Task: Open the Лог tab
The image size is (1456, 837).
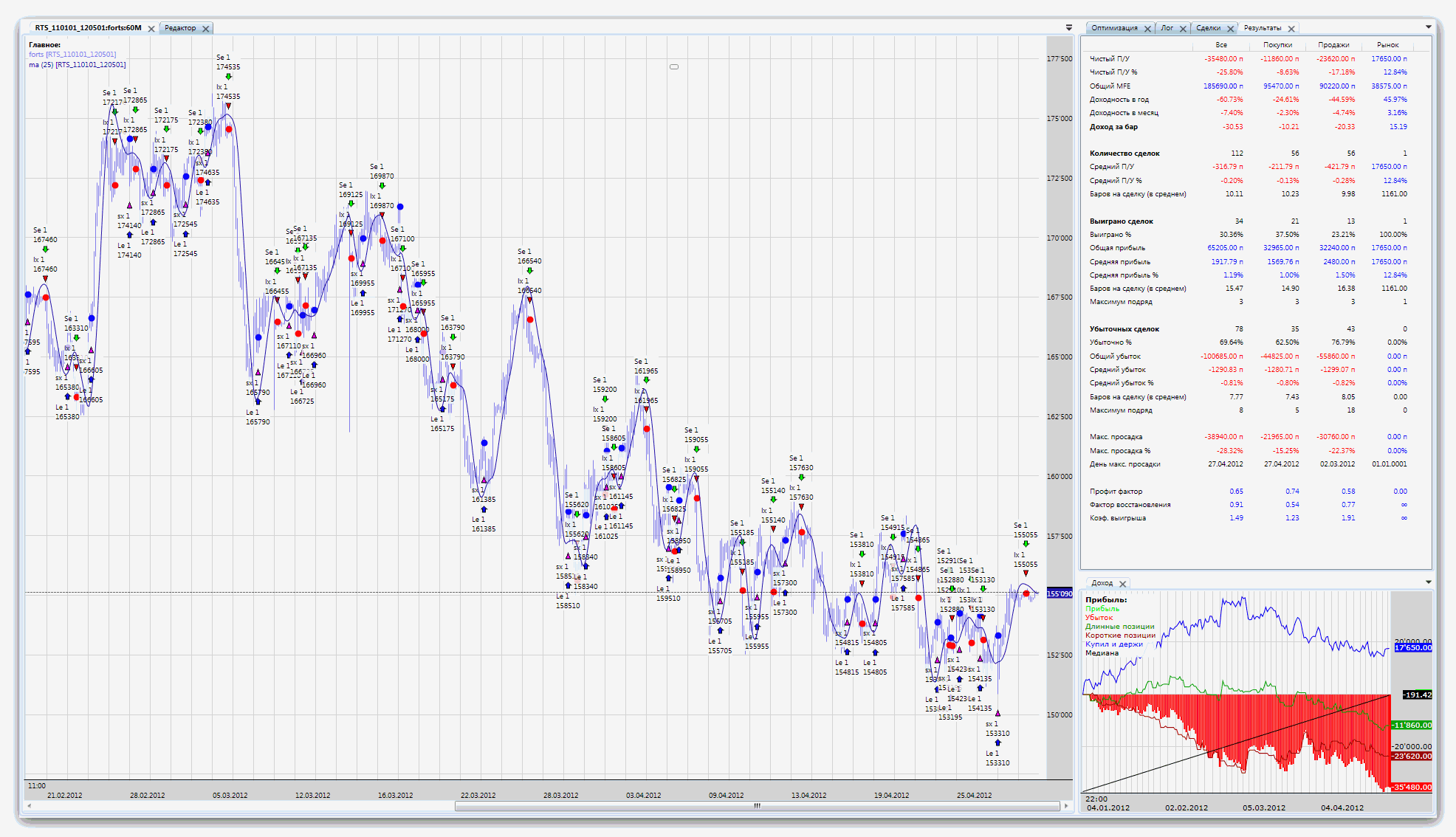Action: click(x=1167, y=28)
